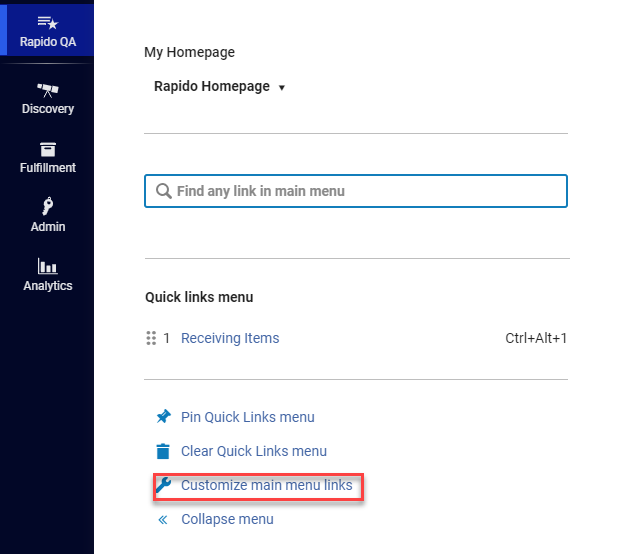Click the double-chevron collapse icon
The image size is (618, 554).
tap(164, 519)
